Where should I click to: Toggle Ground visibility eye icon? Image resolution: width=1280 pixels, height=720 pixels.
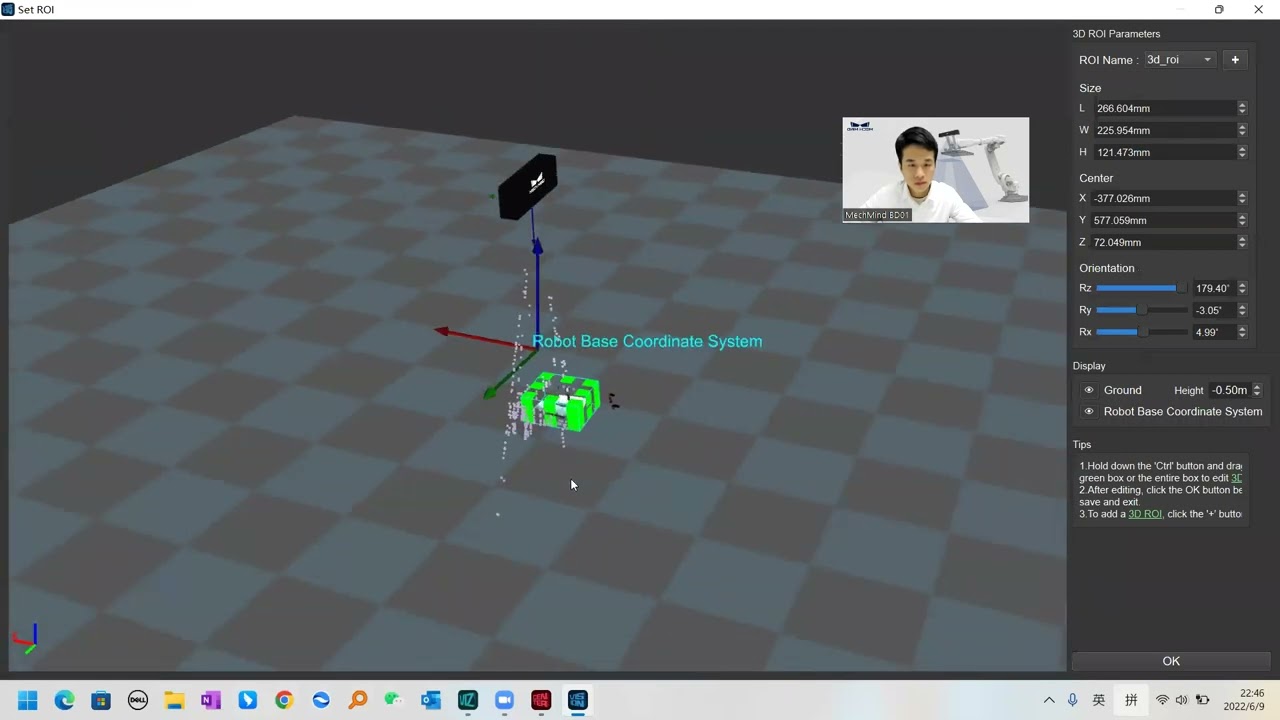coord(1089,390)
